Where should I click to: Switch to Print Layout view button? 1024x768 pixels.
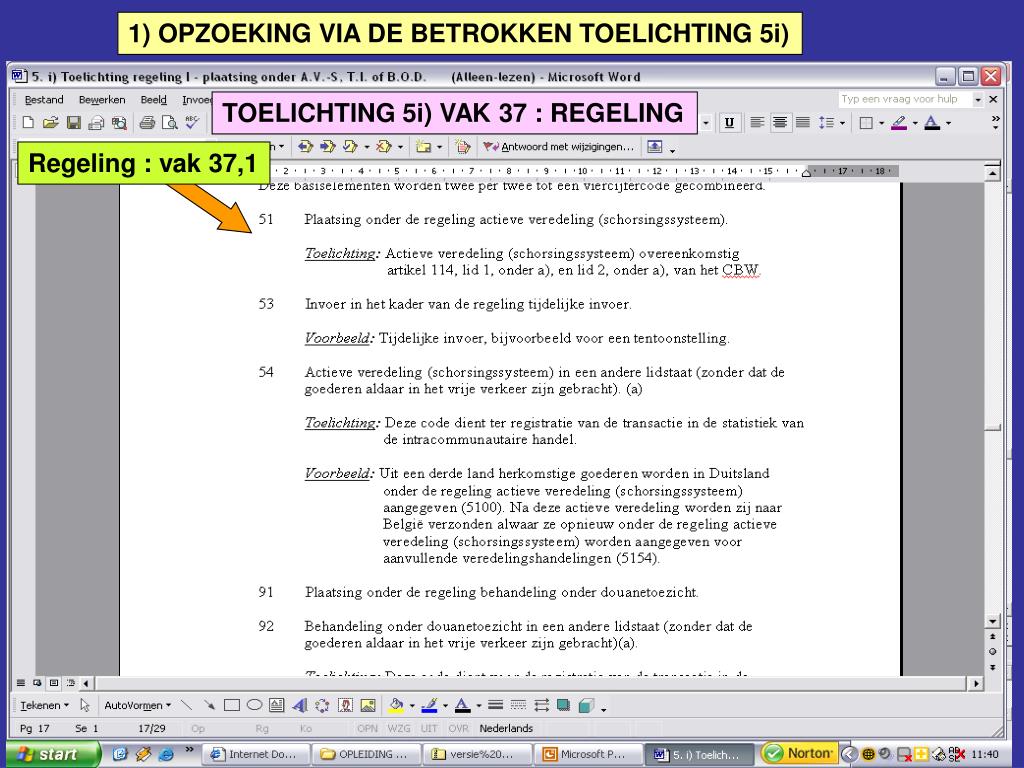tap(54, 683)
